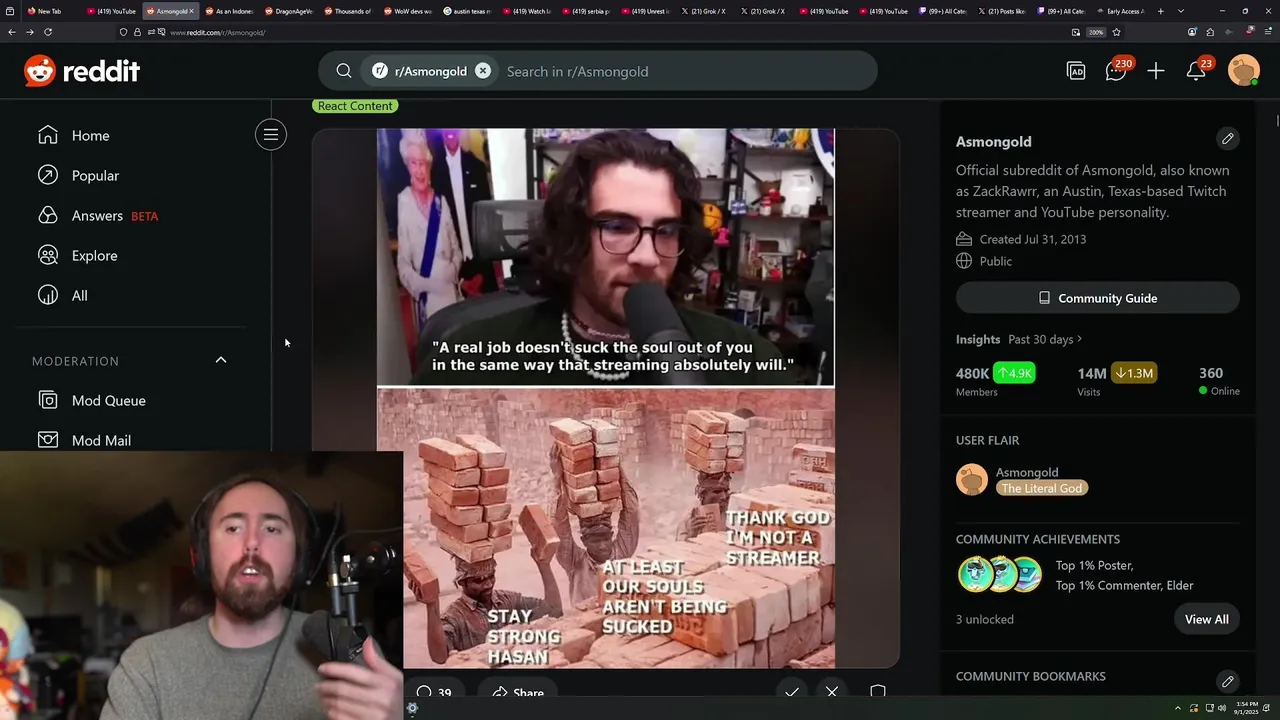The width and height of the screenshot is (1280, 720).
Task: Click the Reddit logo in the header
Action: [82, 71]
